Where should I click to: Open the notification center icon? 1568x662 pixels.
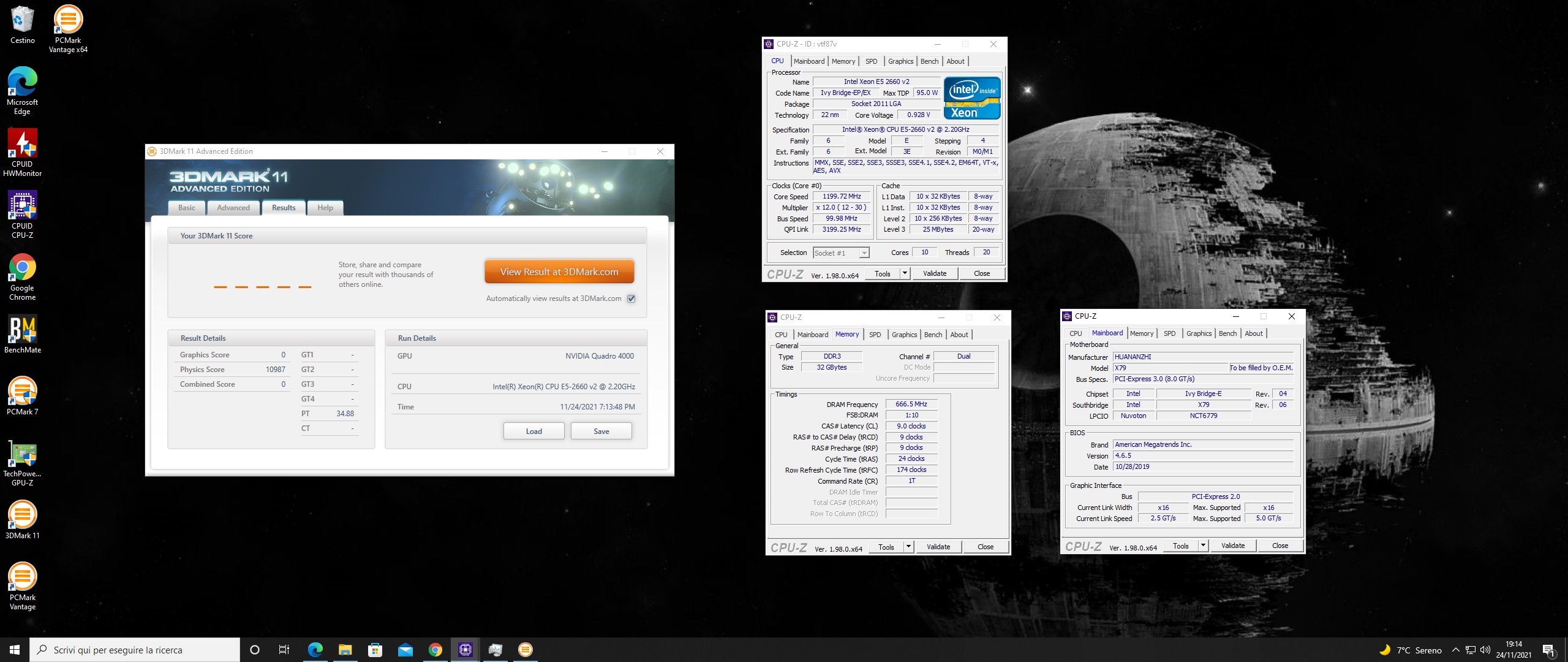tap(1550, 650)
